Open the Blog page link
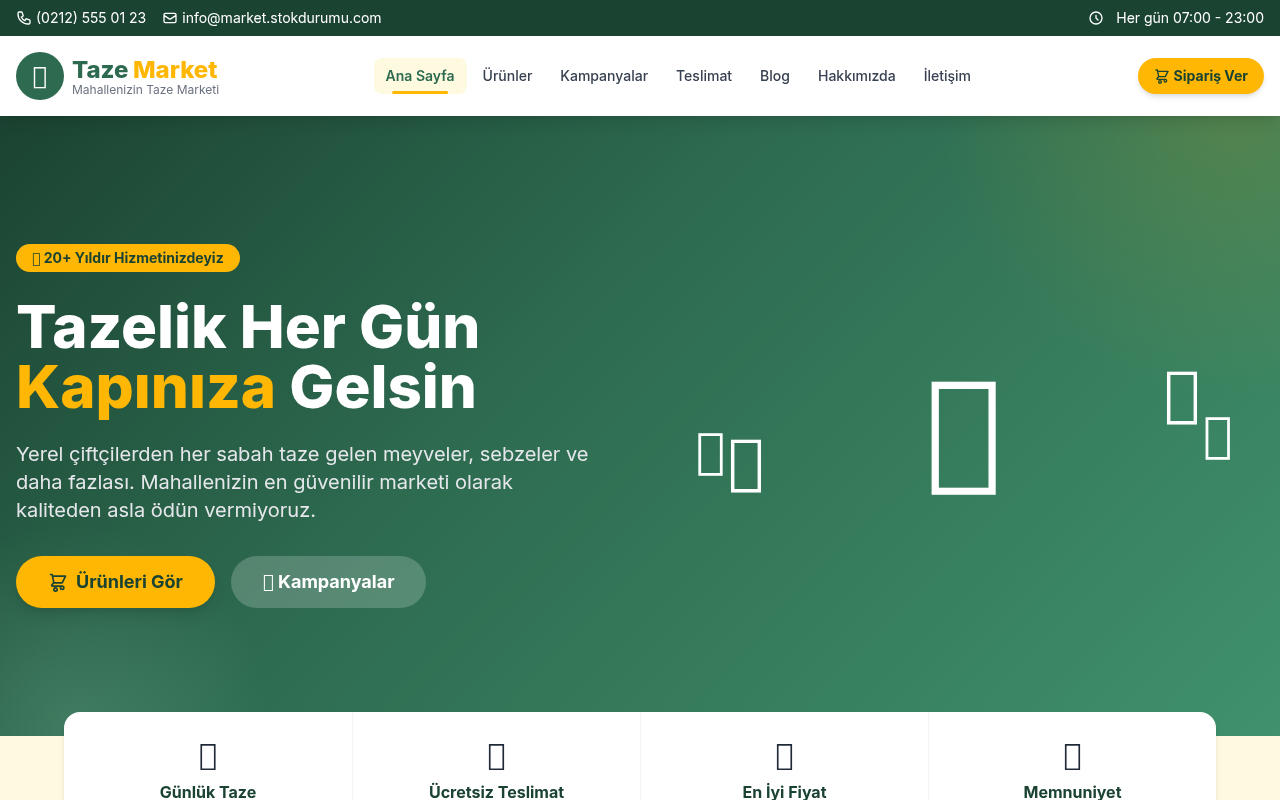The image size is (1280, 800). pyautogui.click(x=774, y=75)
